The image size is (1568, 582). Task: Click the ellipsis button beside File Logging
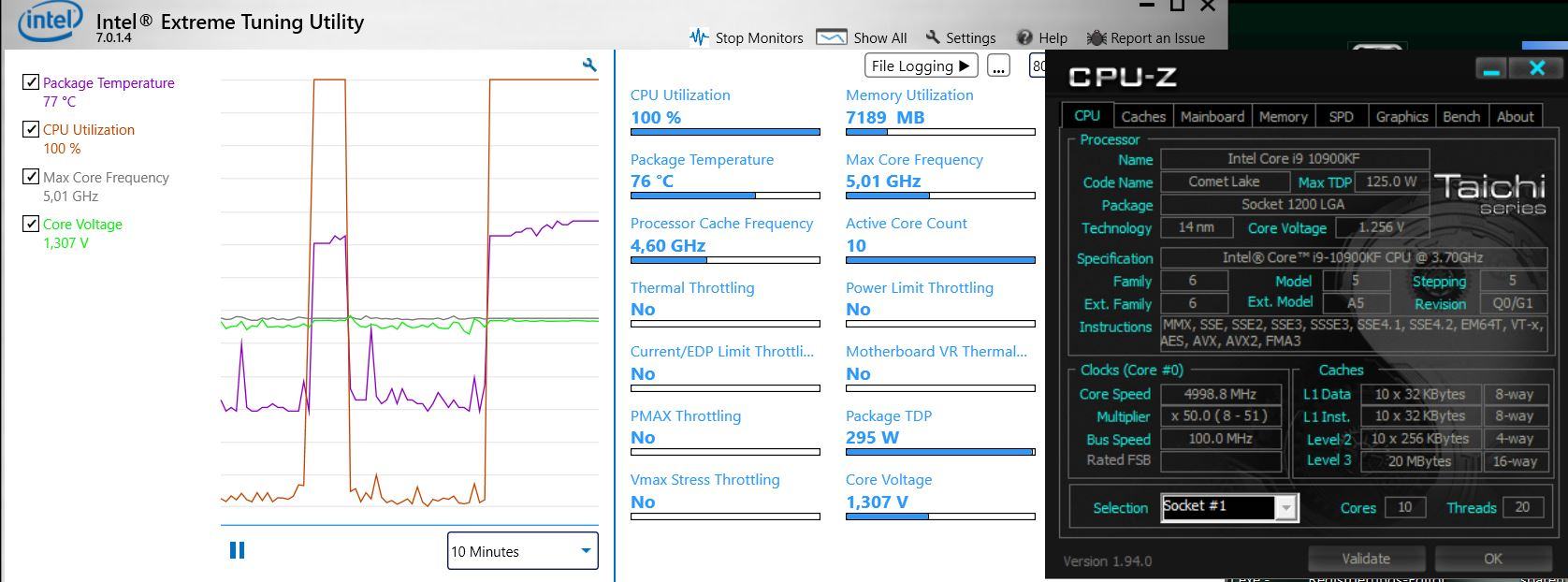coord(998,66)
